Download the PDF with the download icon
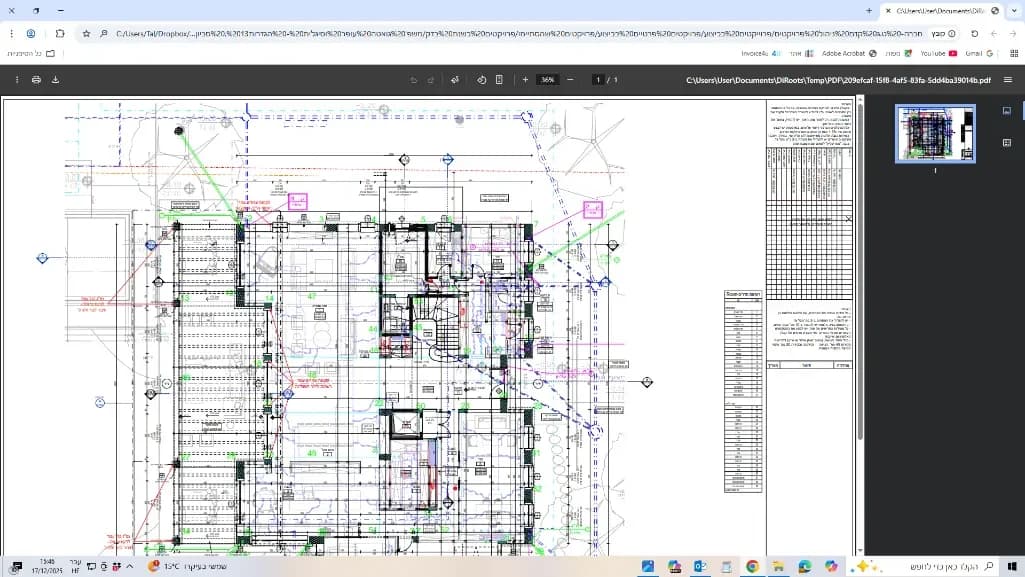The width and height of the screenshot is (1025, 577). tap(55, 80)
